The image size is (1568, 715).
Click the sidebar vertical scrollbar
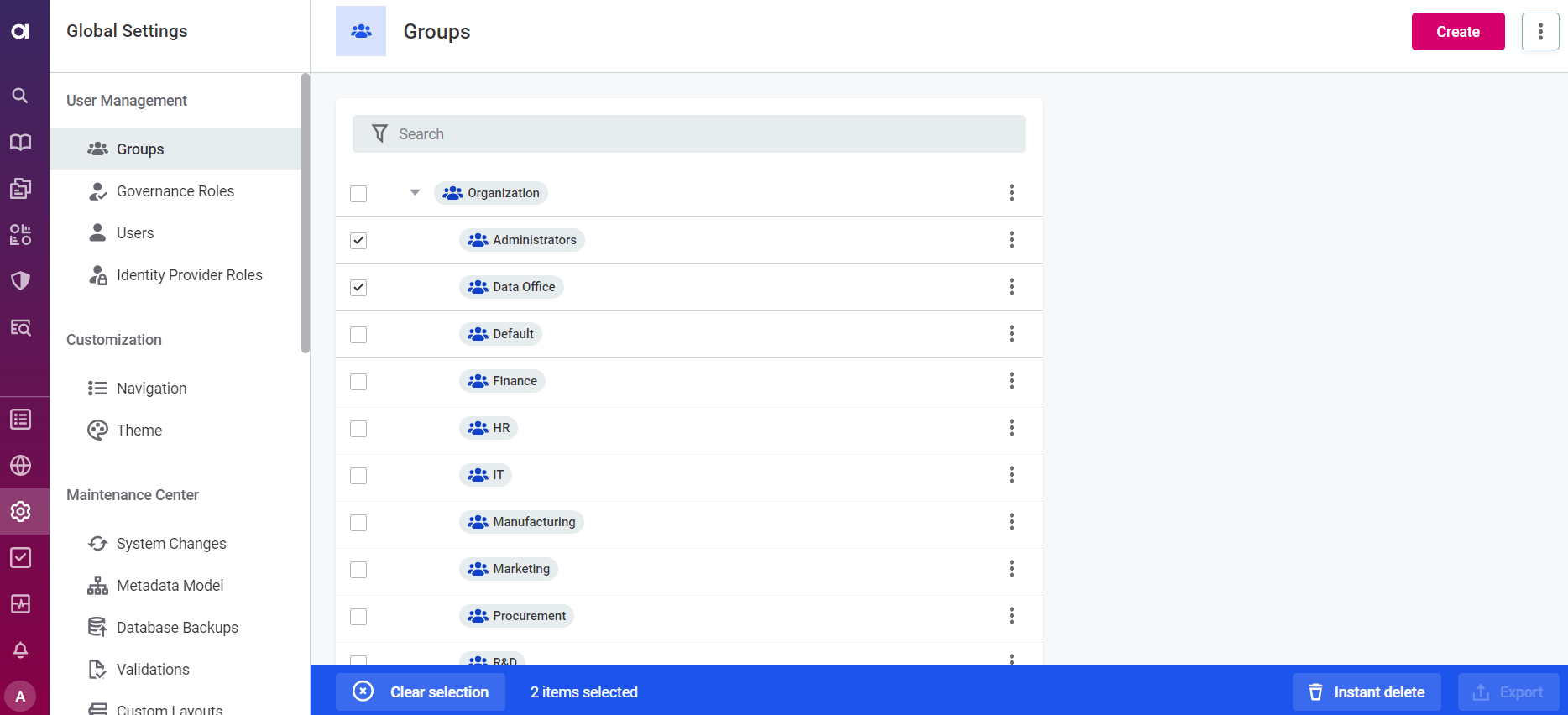(x=306, y=214)
